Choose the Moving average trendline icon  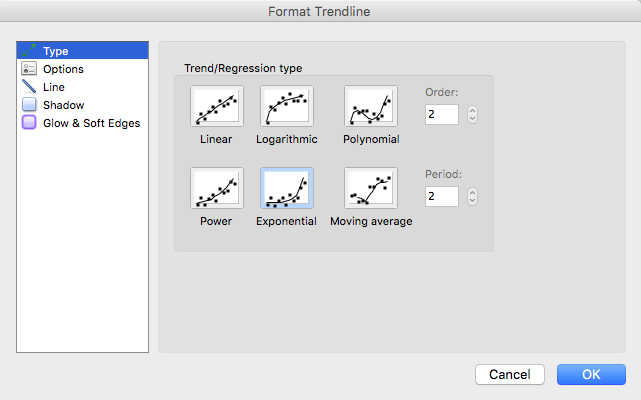[x=371, y=188]
